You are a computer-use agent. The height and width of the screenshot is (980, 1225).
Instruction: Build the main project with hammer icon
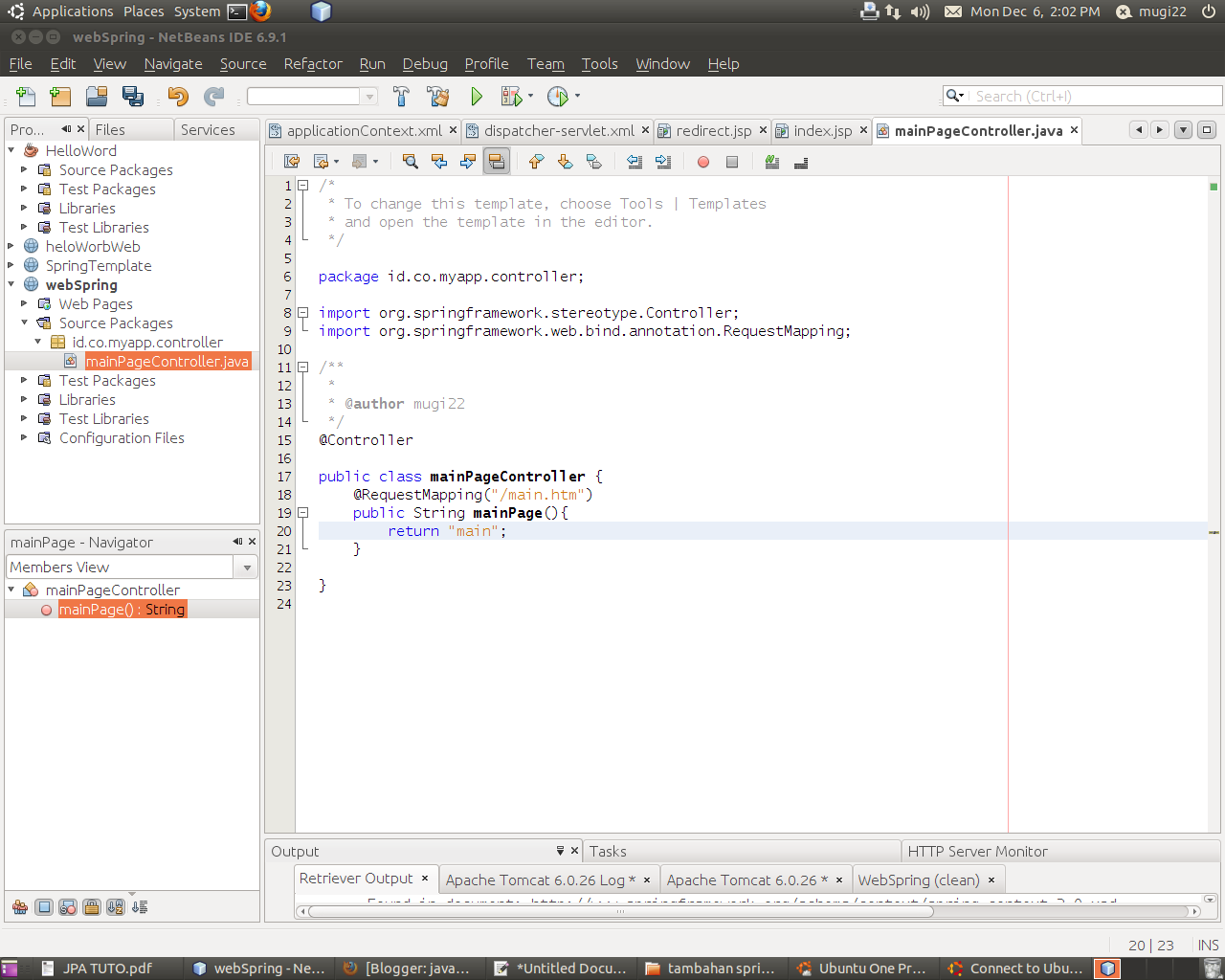coord(401,96)
